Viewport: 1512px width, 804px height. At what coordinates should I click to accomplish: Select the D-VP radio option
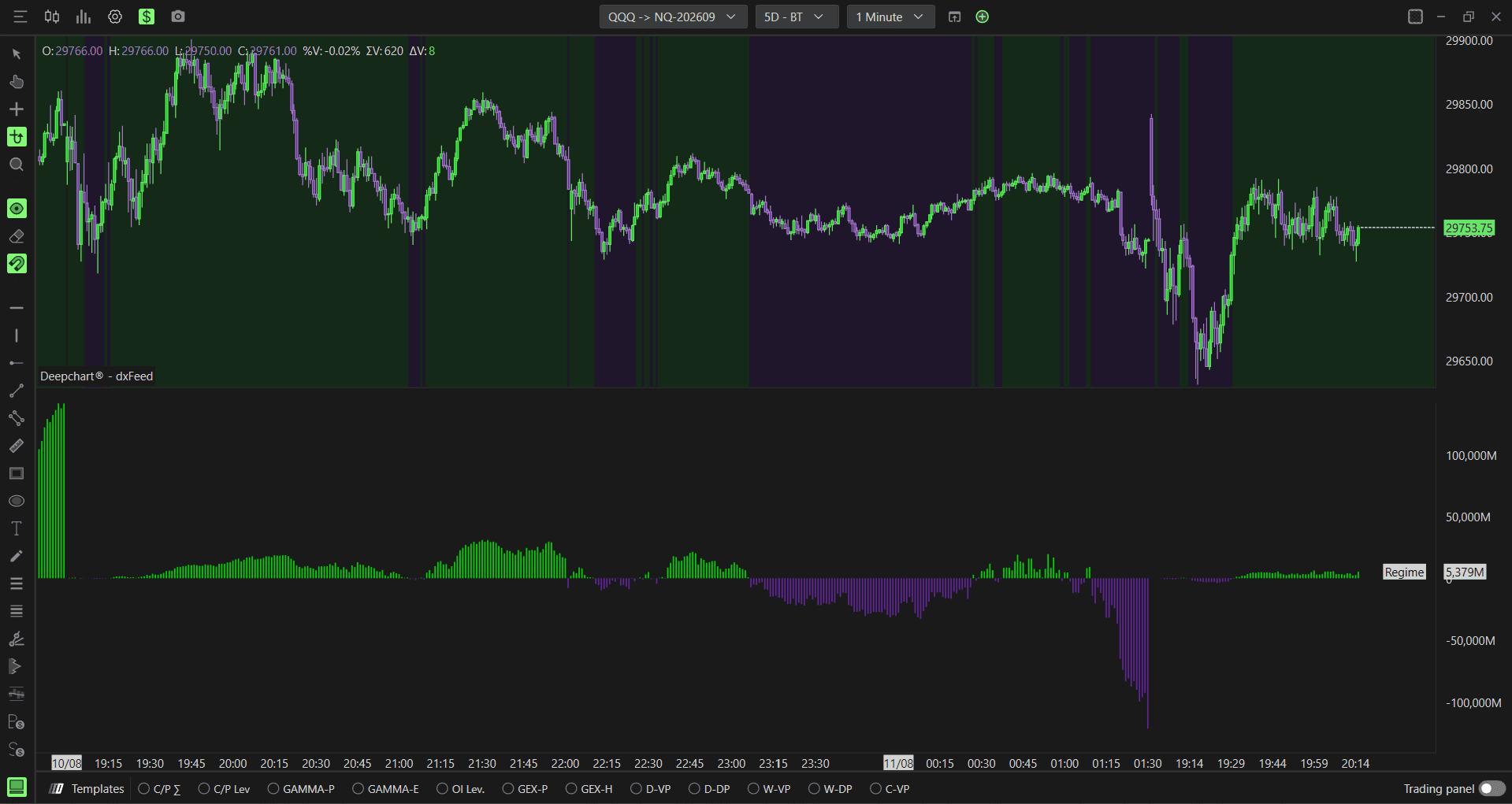click(650, 788)
